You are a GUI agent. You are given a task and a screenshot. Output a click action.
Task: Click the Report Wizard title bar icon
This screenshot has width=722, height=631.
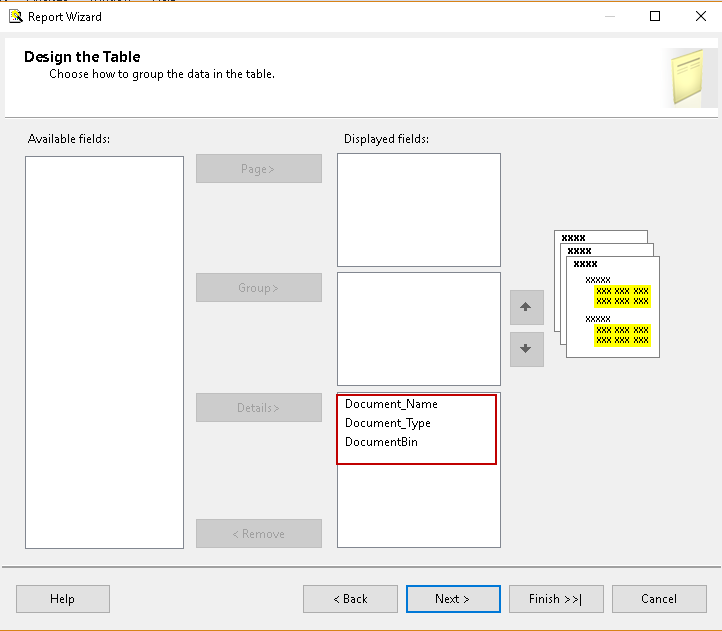(x=16, y=16)
